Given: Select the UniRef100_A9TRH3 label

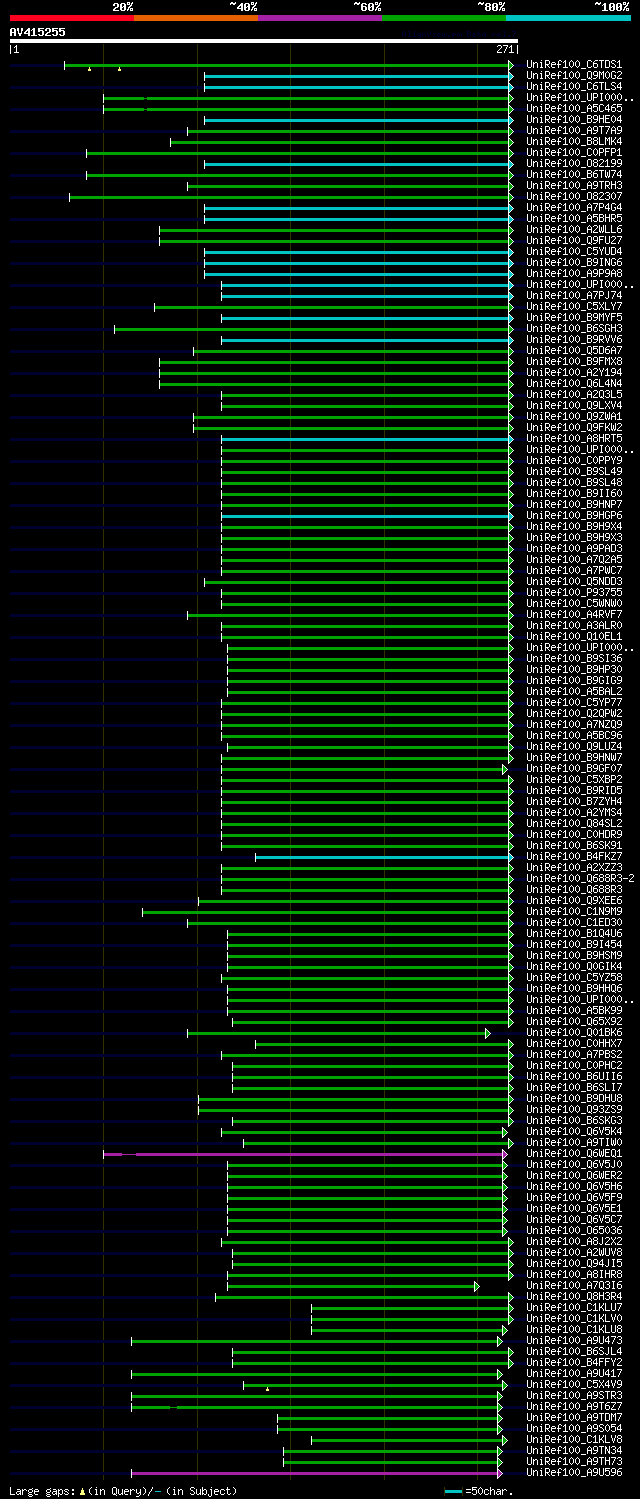Looking at the screenshot, I should 573,186.
